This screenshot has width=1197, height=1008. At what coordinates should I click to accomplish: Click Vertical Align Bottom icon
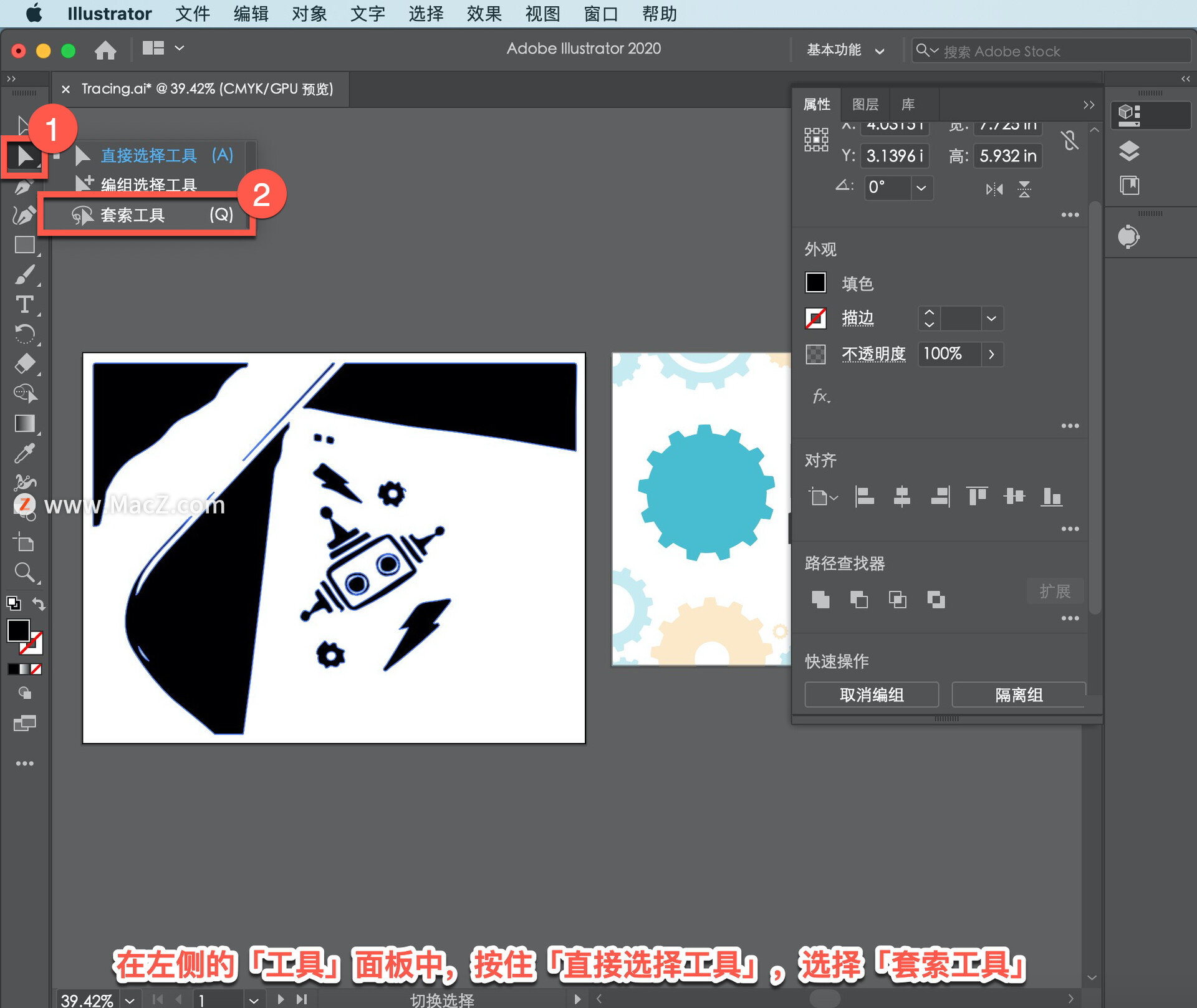click(1052, 496)
